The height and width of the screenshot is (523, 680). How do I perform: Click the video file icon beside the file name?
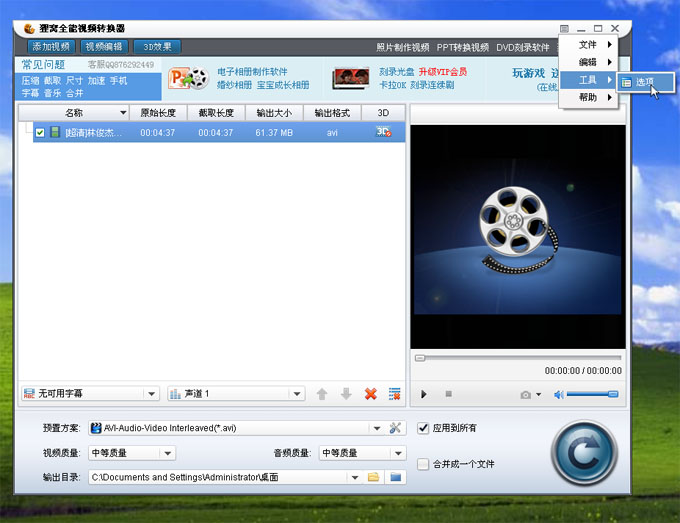[x=55, y=132]
